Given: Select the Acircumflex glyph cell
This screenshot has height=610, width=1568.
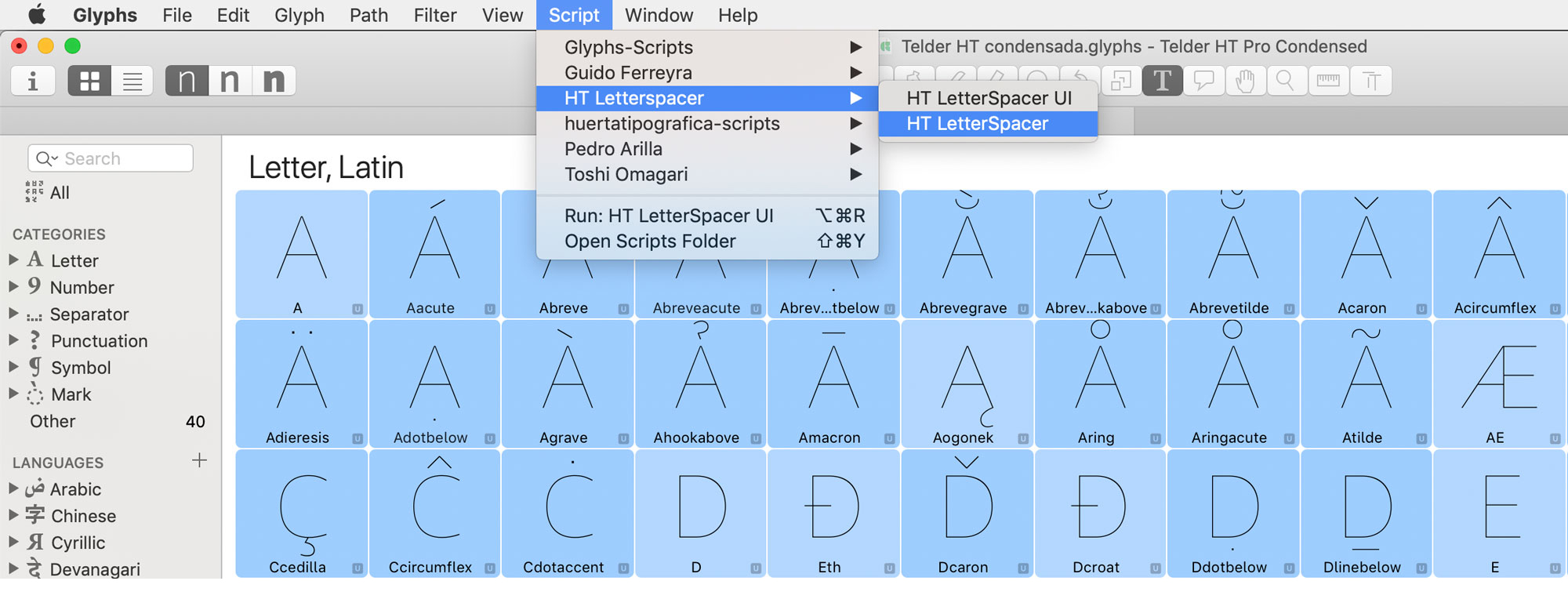Looking at the screenshot, I should [x=1499, y=253].
